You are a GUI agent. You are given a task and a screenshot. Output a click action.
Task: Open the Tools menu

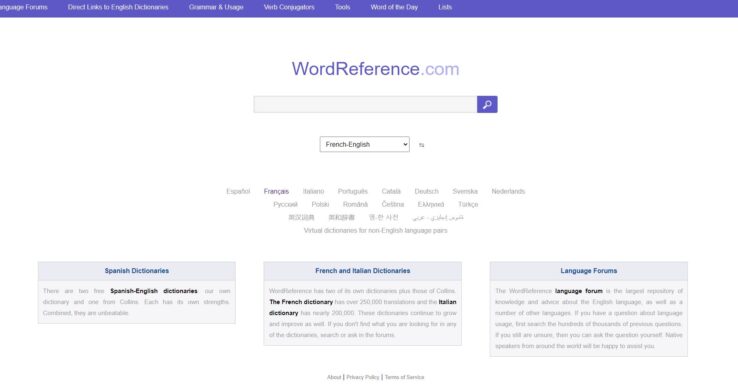tap(343, 7)
